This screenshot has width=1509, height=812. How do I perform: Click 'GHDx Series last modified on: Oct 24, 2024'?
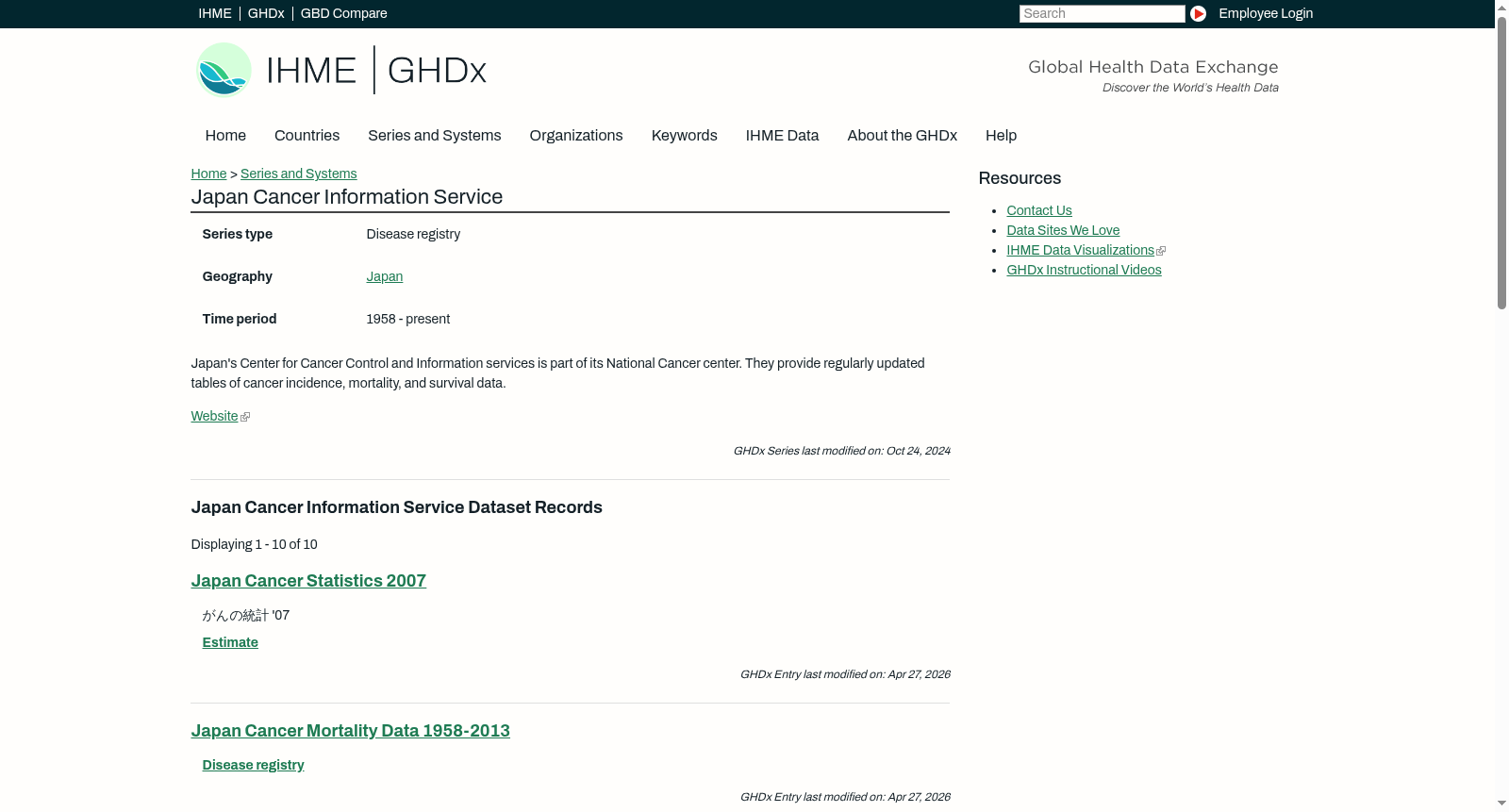pyautogui.click(x=841, y=452)
